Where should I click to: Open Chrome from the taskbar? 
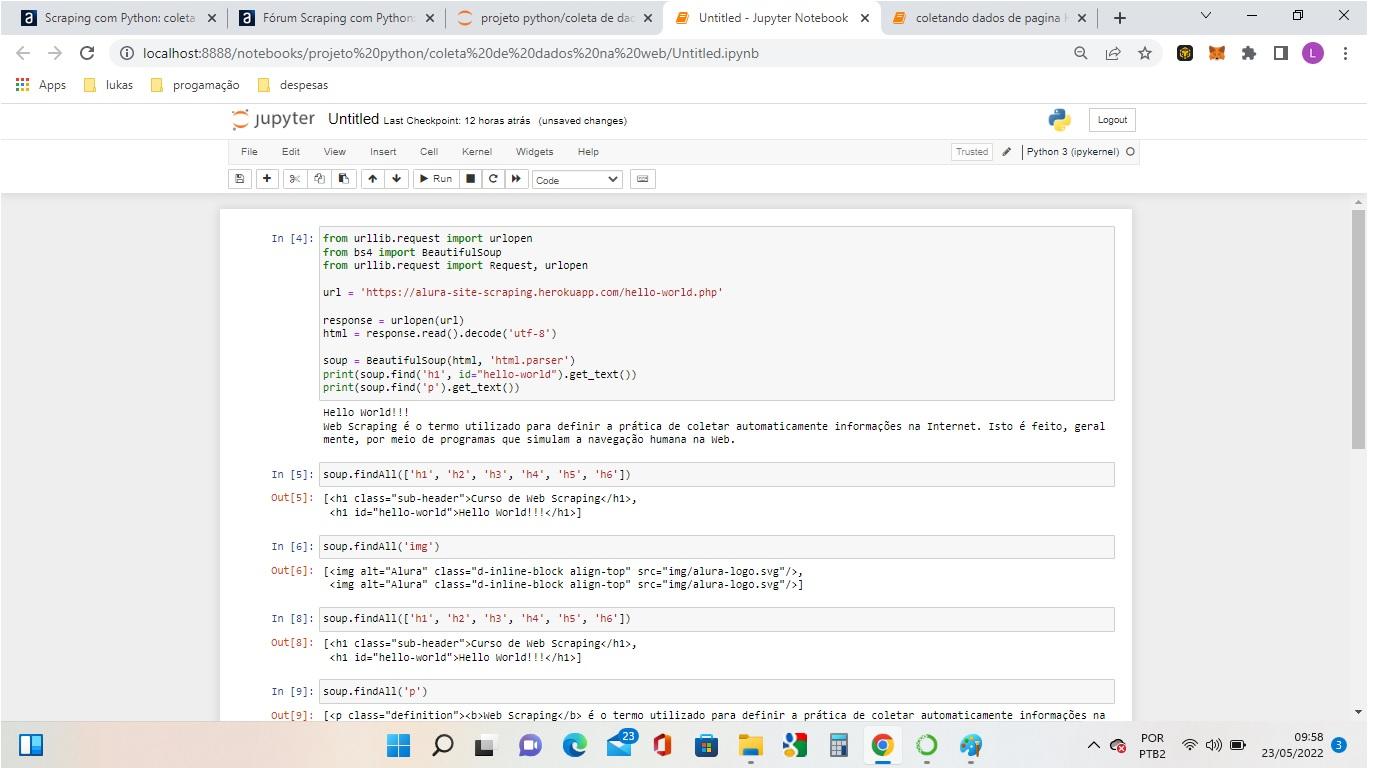coord(882,745)
